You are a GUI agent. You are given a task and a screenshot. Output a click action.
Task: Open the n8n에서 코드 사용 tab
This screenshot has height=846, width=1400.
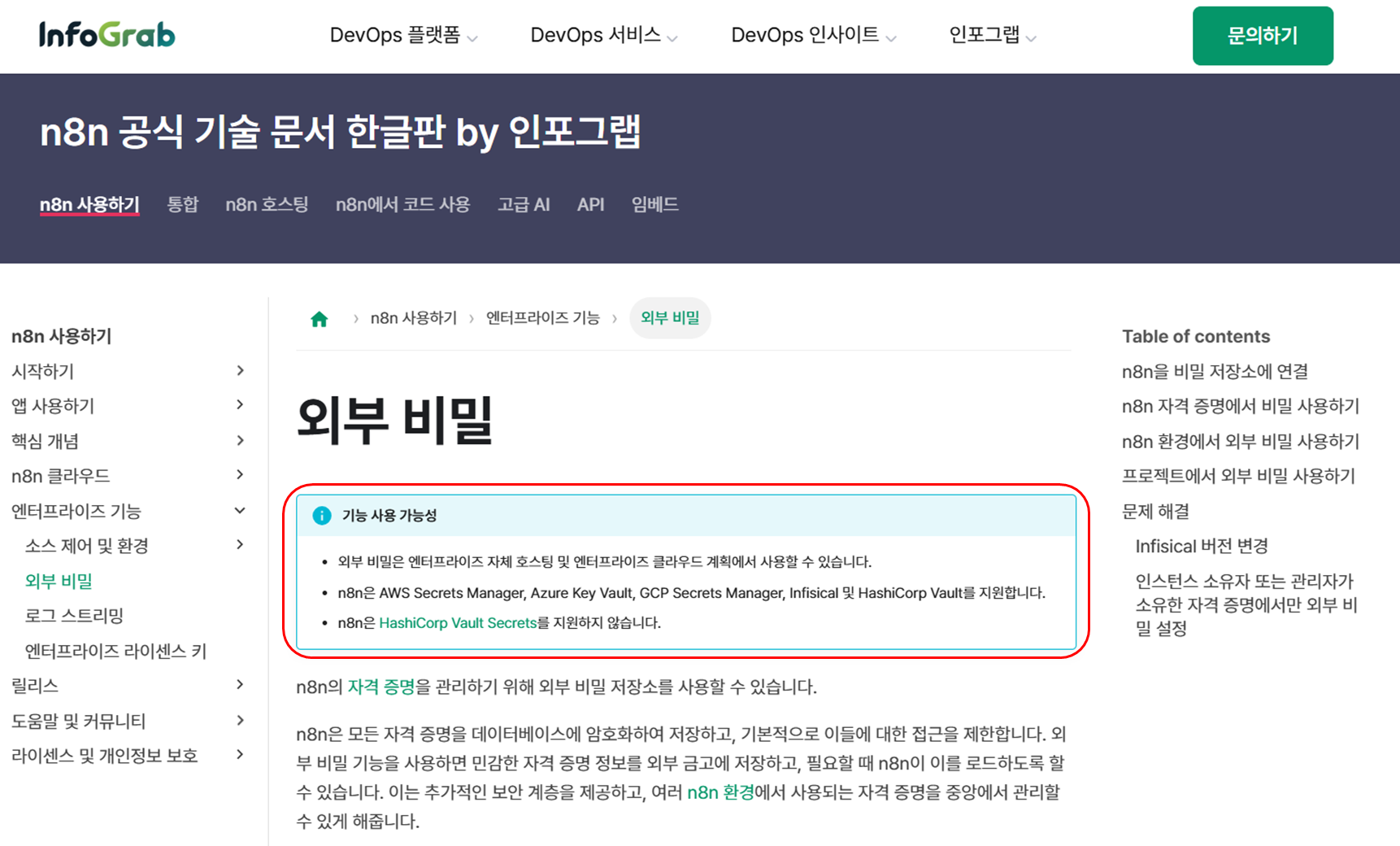(402, 205)
